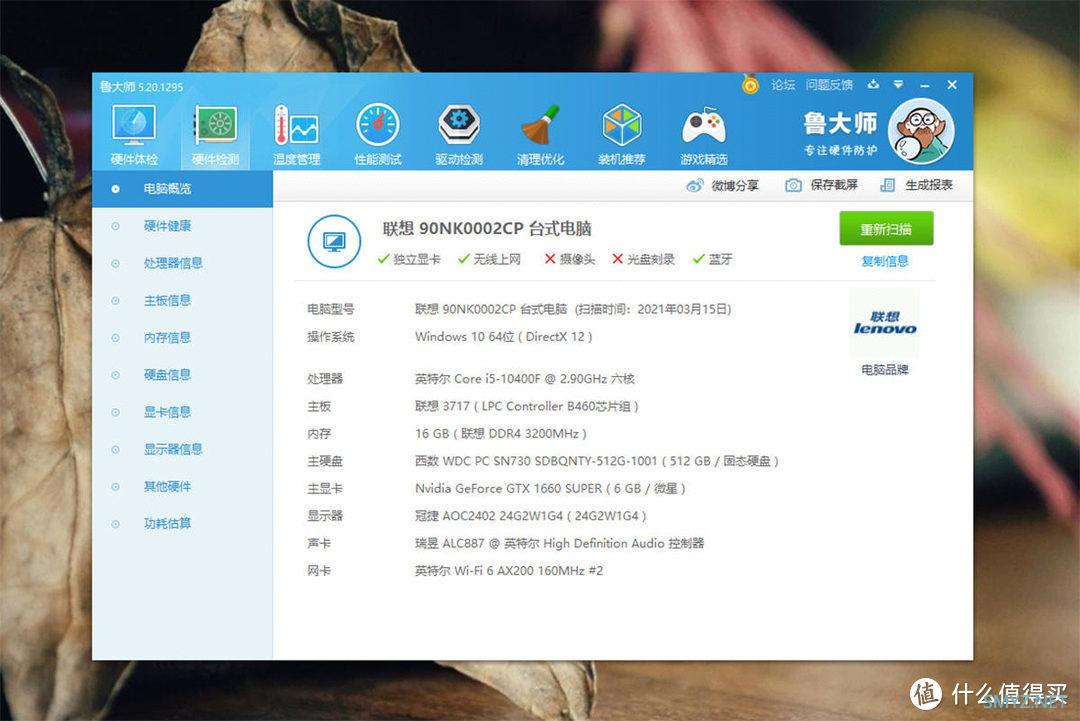Click the ALC887 sound card value
This screenshot has width=1080, height=721.
559,543
